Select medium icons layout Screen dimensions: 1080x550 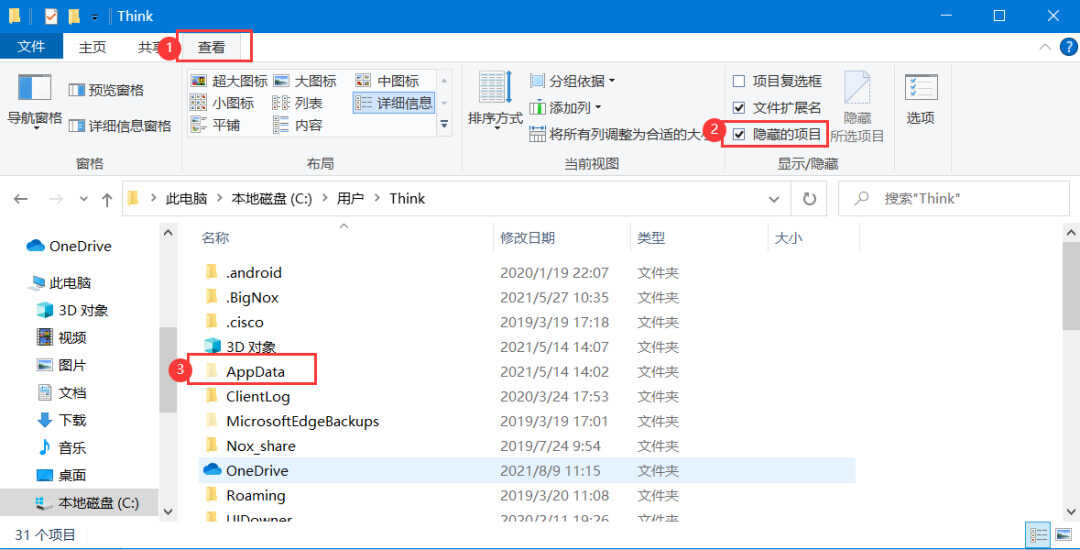[x=387, y=81]
